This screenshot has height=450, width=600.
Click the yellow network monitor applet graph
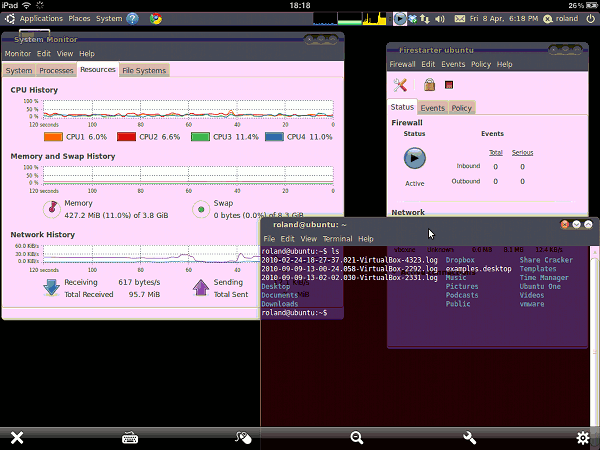click(x=374, y=18)
